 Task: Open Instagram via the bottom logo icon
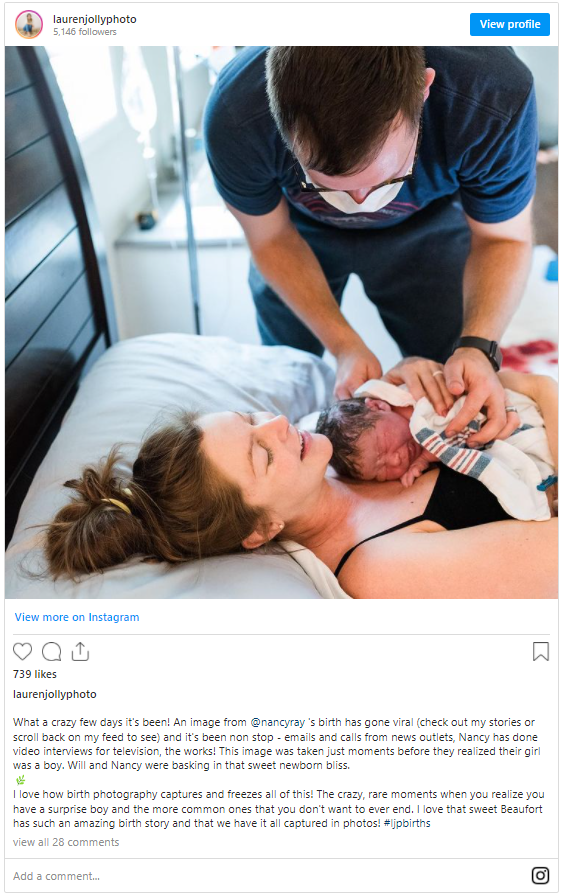coord(540,875)
